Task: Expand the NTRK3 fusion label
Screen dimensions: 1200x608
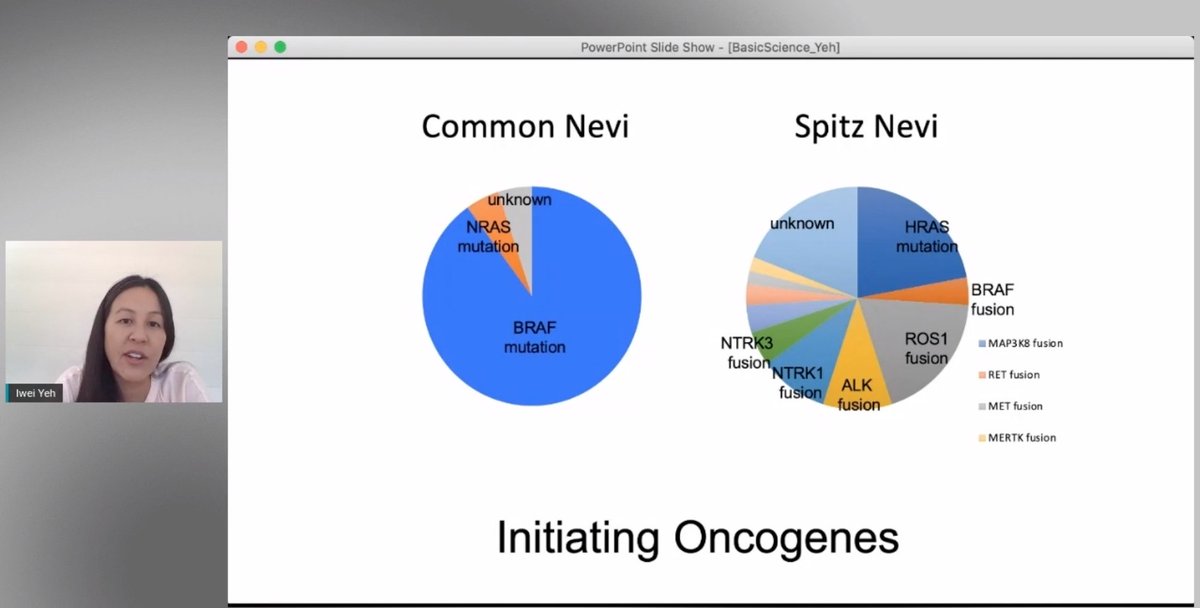Action: pyautogui.click(x=745, y=352)
